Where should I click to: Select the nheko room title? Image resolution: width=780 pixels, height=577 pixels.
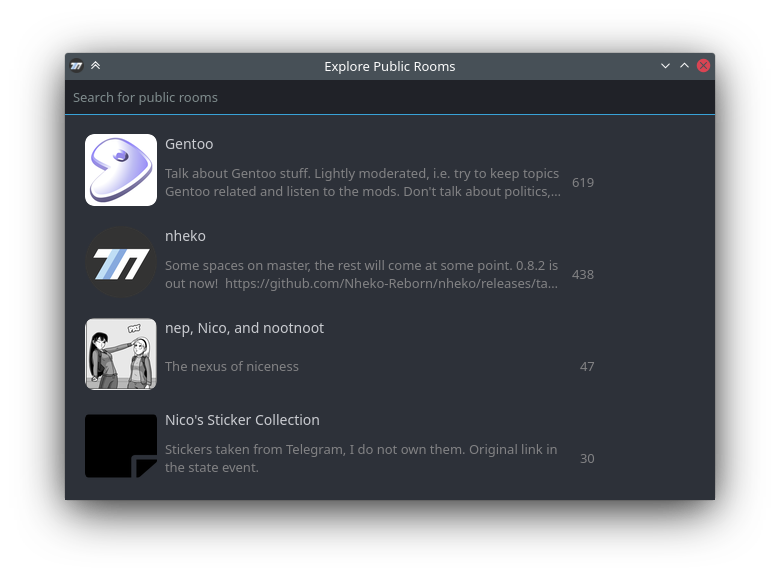coord(185,236)
